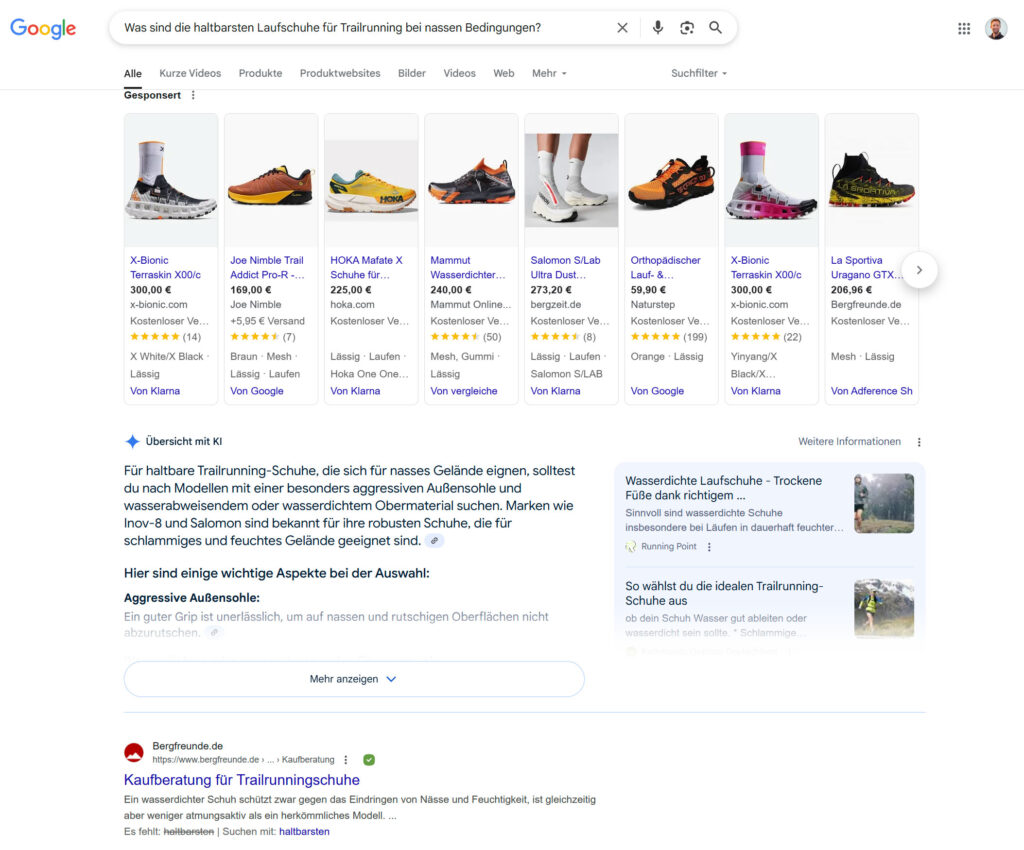Screen dimensions: 1024x850
Task: Open HOKA Mafate X Schuhe link
Action: pyautogui.click(x=366, y=268)
